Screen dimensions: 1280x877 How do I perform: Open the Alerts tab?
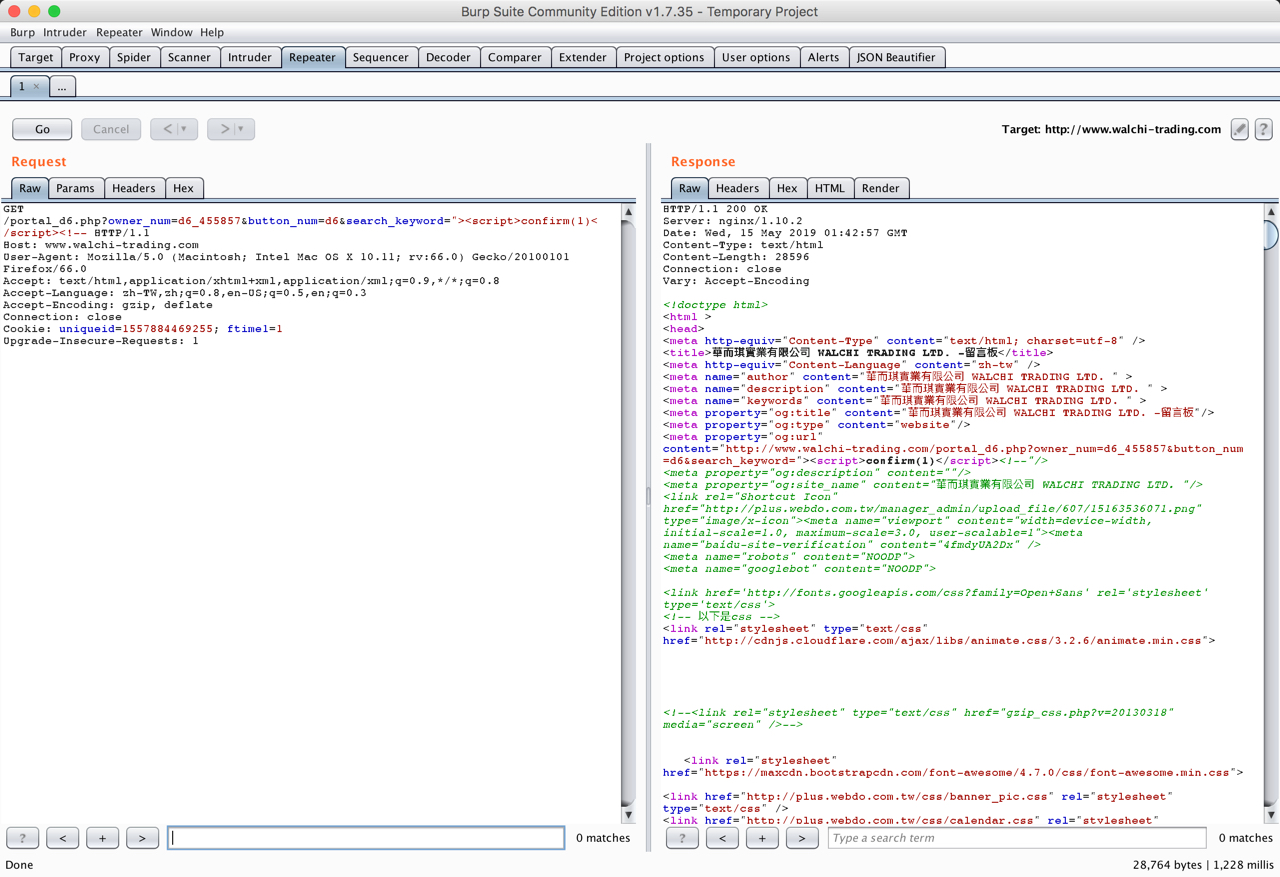click(x=823, y=57)
